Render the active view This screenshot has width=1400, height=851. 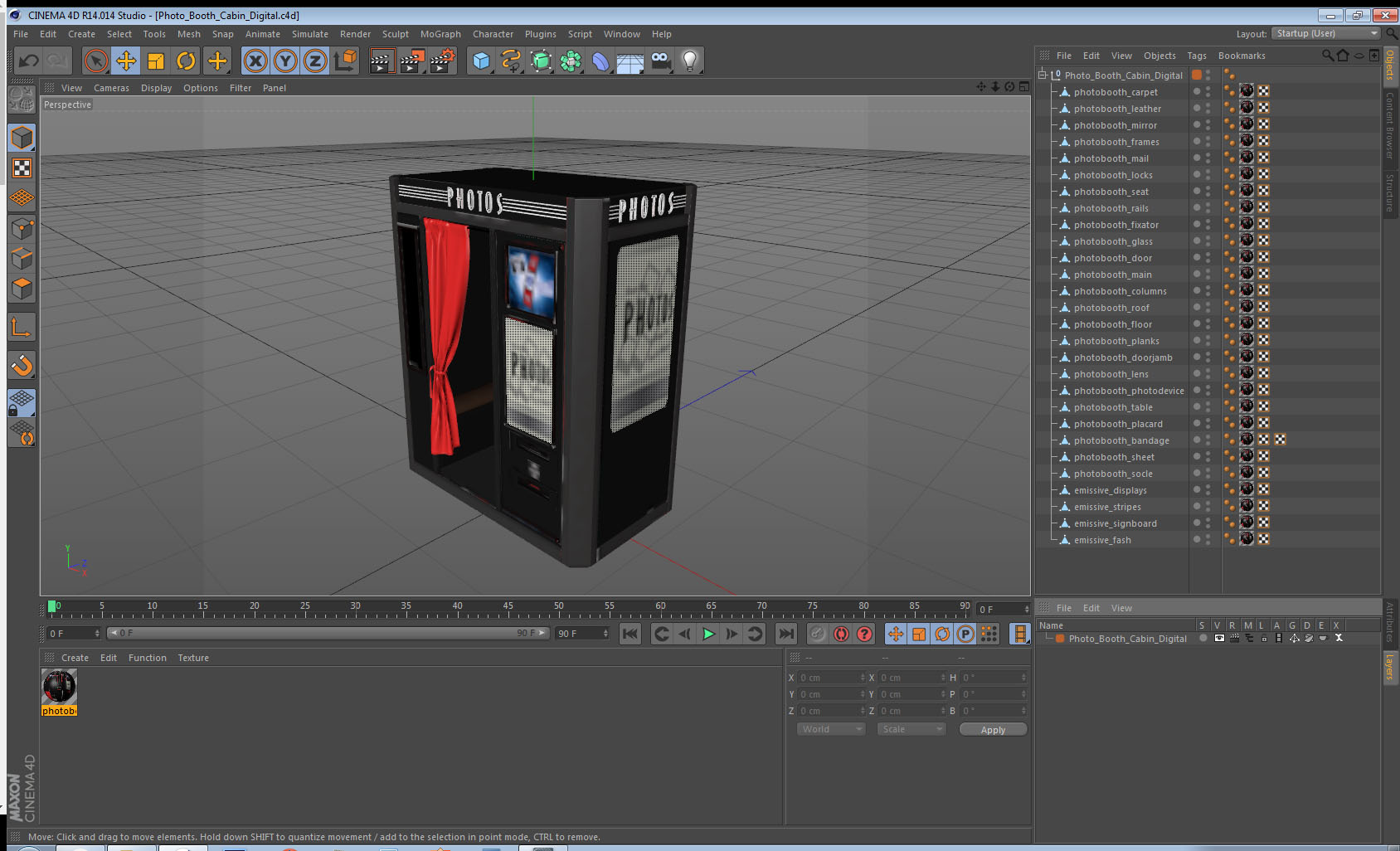[382, 61]
